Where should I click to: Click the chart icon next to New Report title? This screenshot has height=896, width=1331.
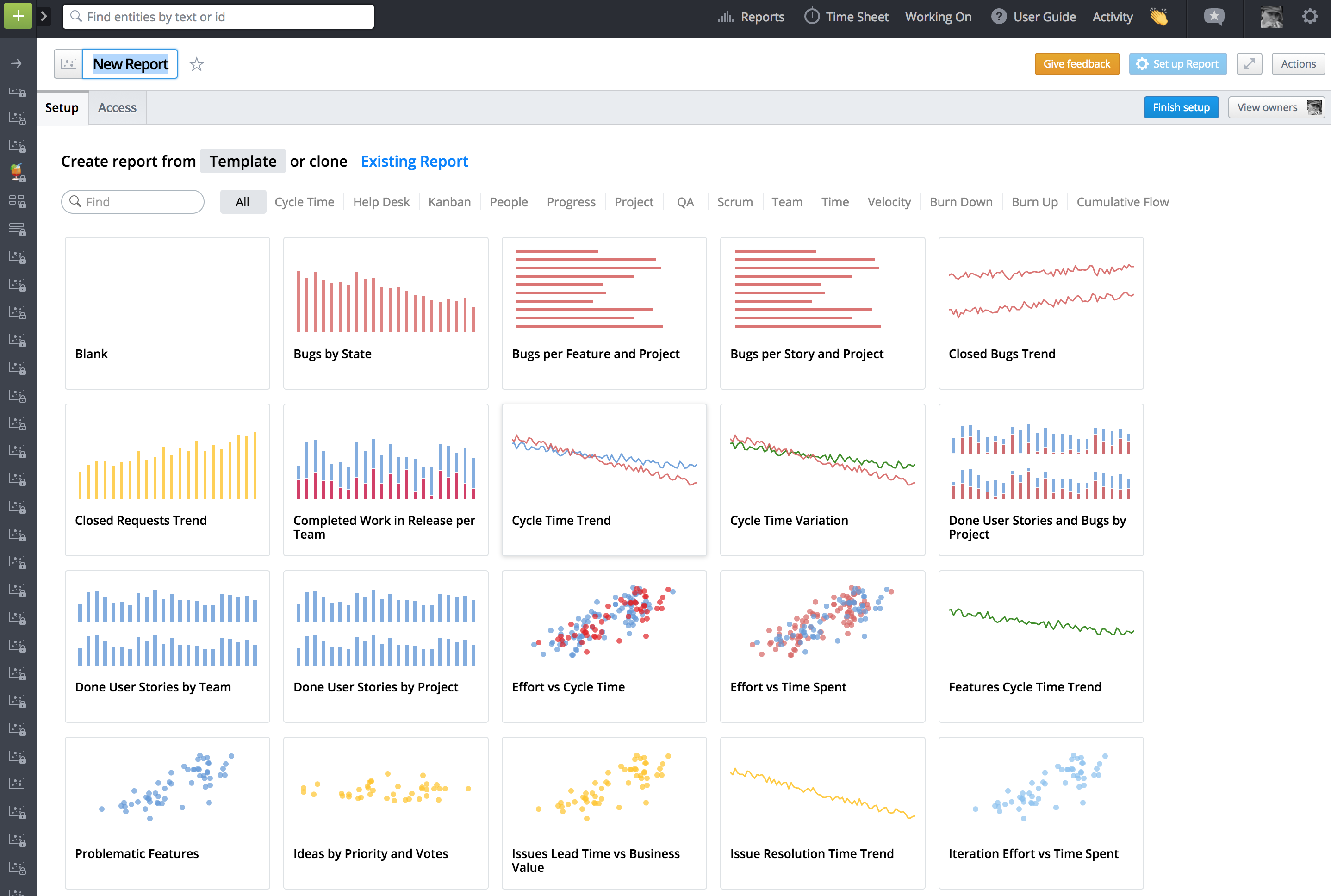click(68, 63)
